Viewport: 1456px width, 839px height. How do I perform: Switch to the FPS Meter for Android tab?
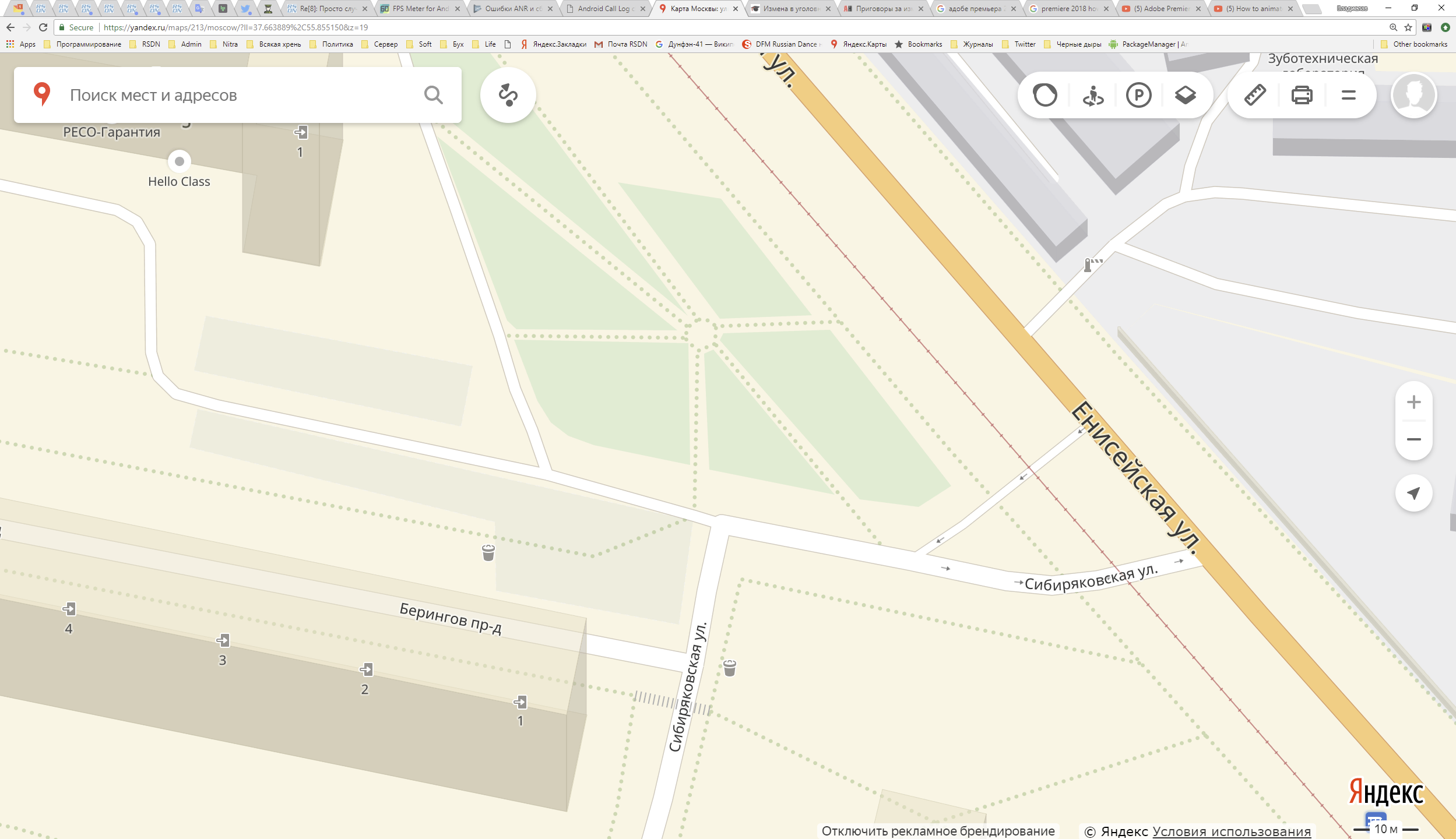(x=420, y=9)
